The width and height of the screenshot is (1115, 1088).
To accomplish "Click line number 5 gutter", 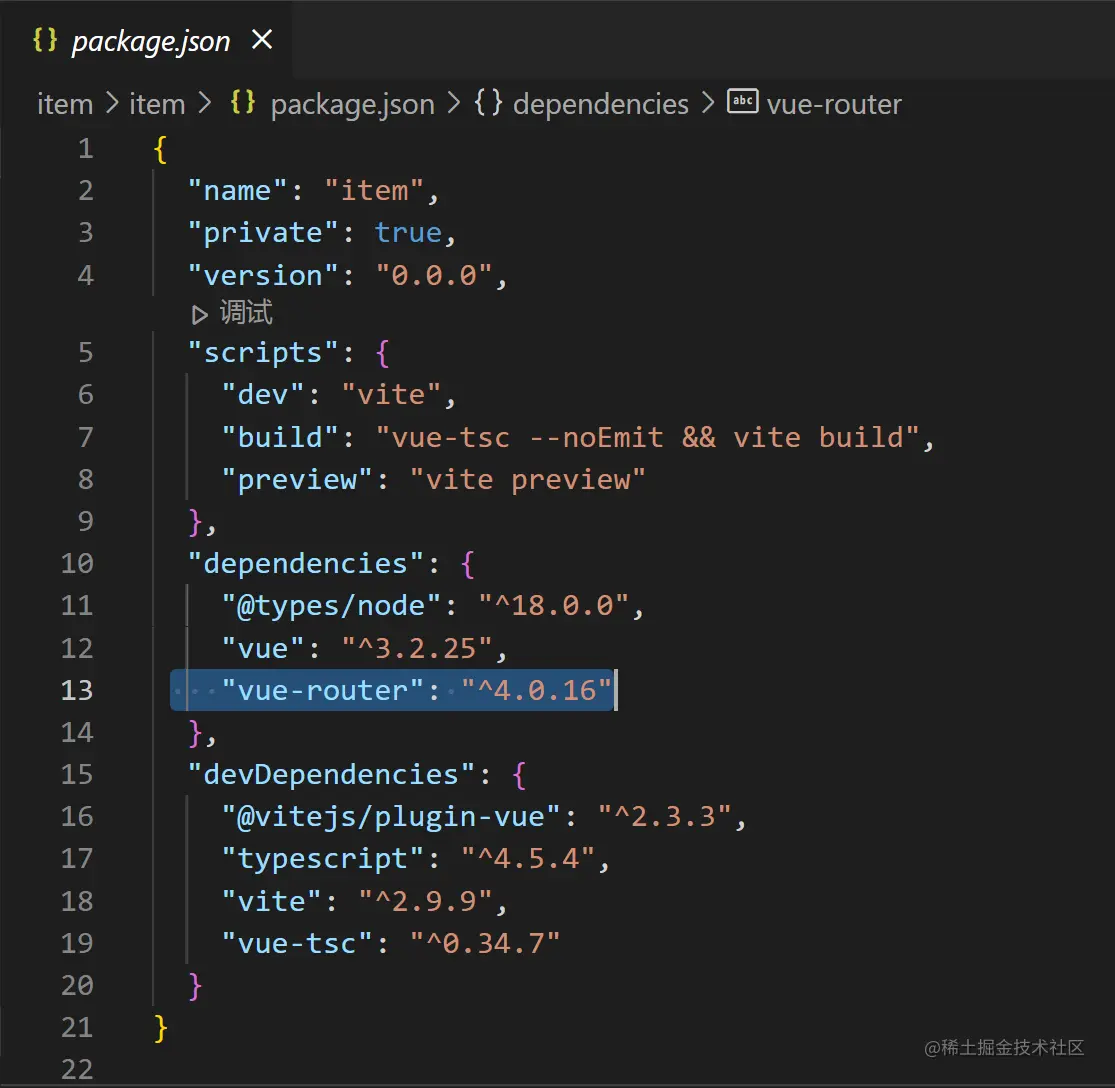I will (85, 353).
